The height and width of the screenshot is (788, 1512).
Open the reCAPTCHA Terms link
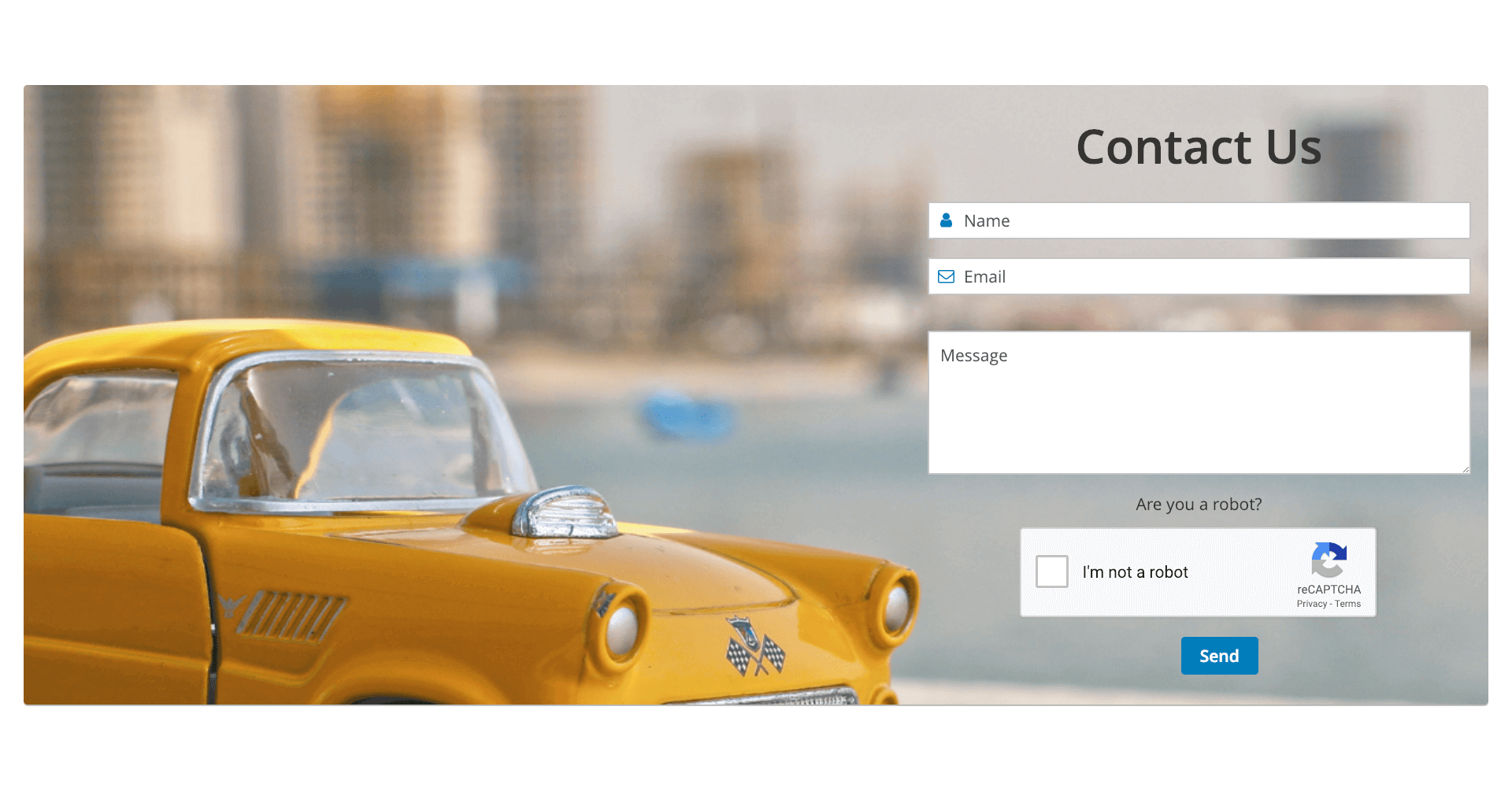click(1348, 604)
